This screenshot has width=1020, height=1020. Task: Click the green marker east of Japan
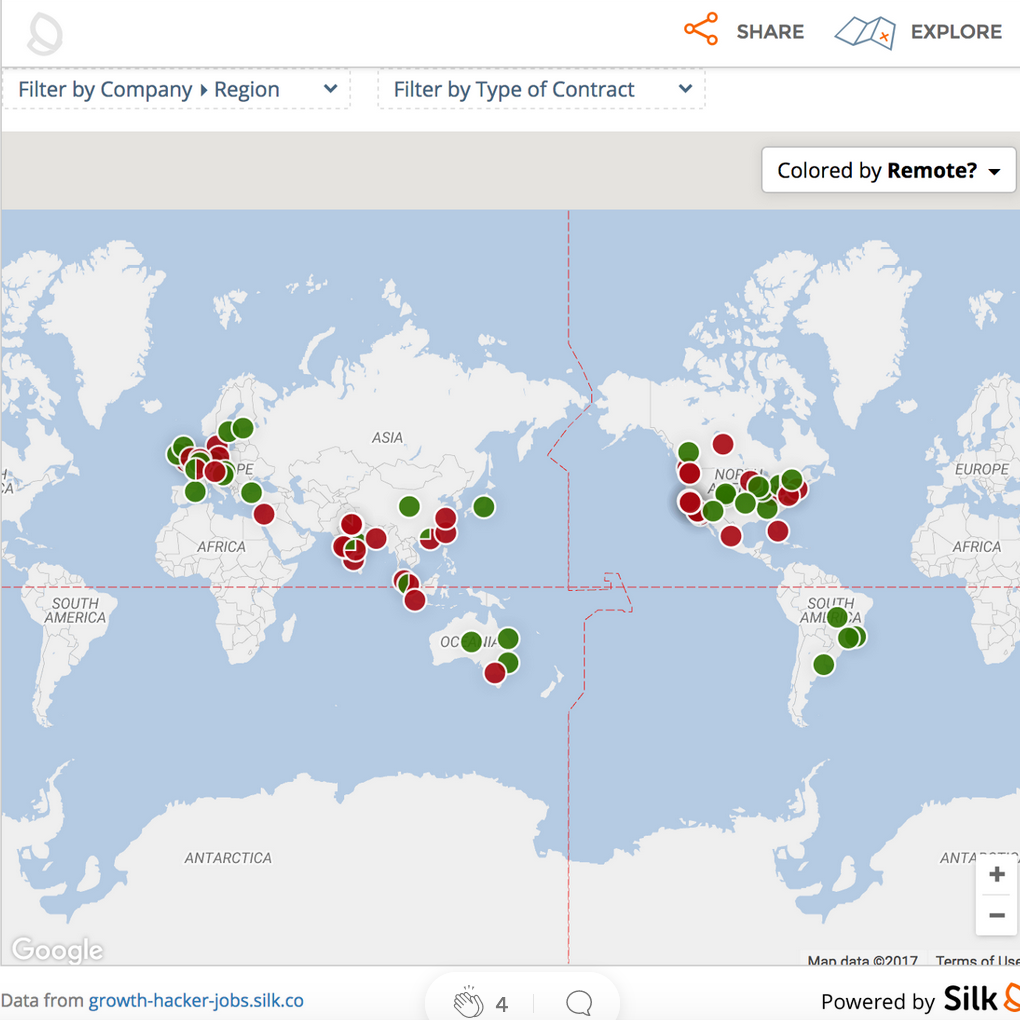[x=484, y=507]
